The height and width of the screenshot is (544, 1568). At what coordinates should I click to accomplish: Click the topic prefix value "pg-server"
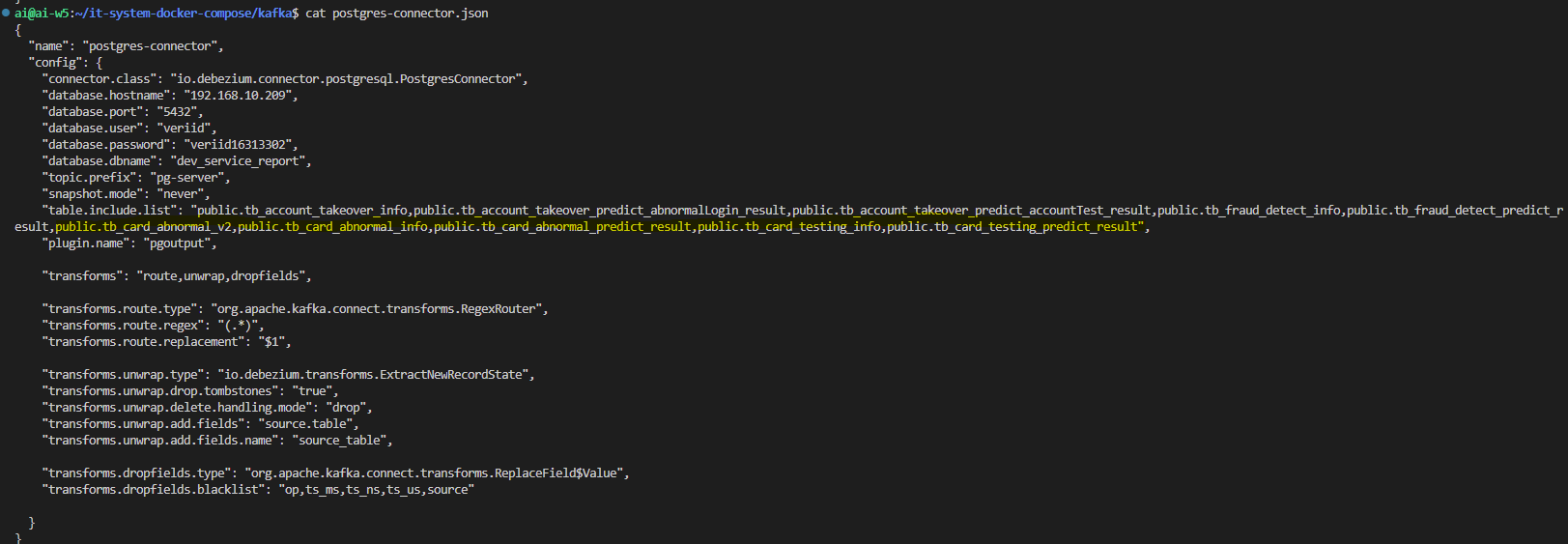(189, 178)
